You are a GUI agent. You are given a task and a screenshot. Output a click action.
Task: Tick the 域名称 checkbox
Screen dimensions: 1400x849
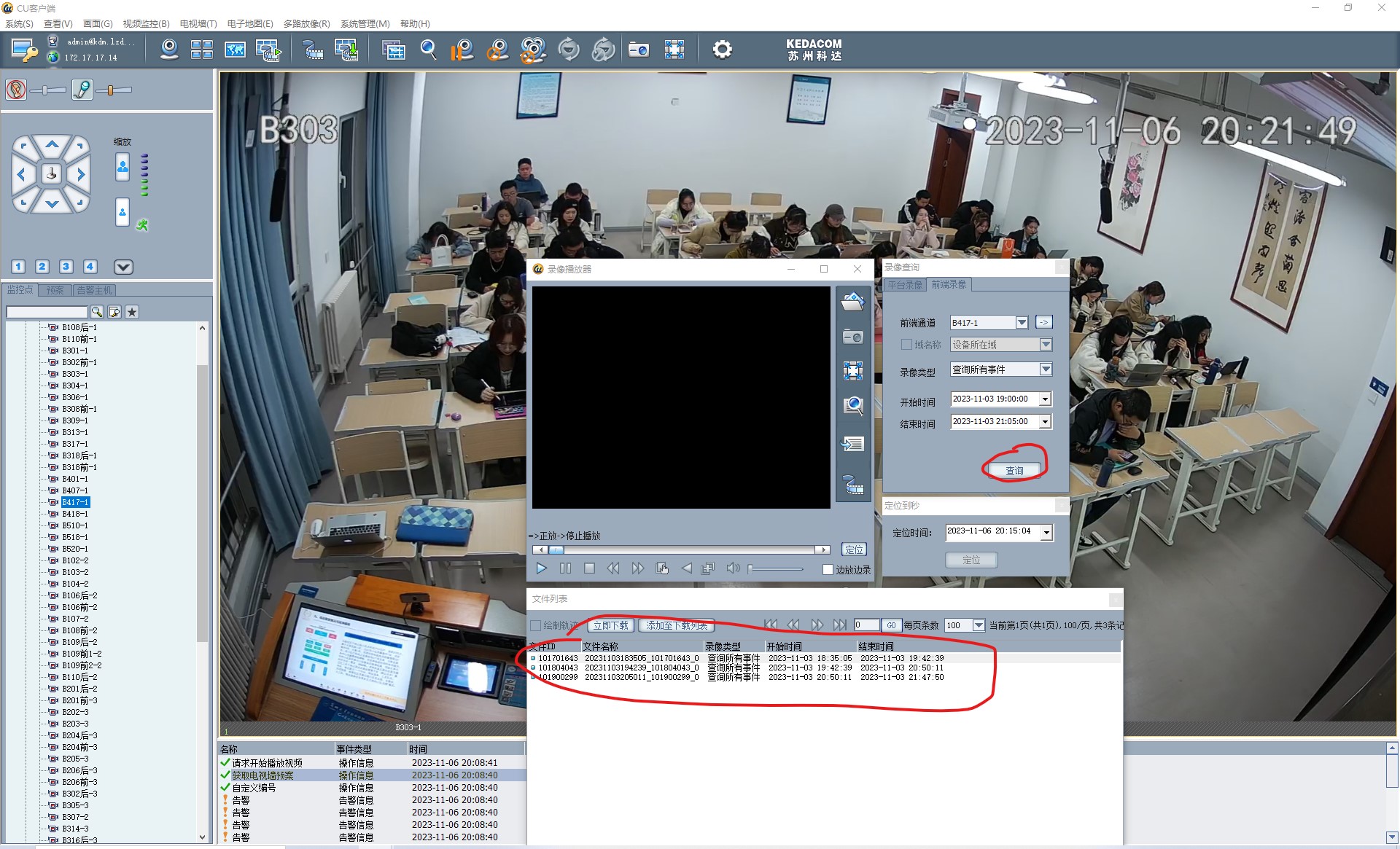[906, 345]
